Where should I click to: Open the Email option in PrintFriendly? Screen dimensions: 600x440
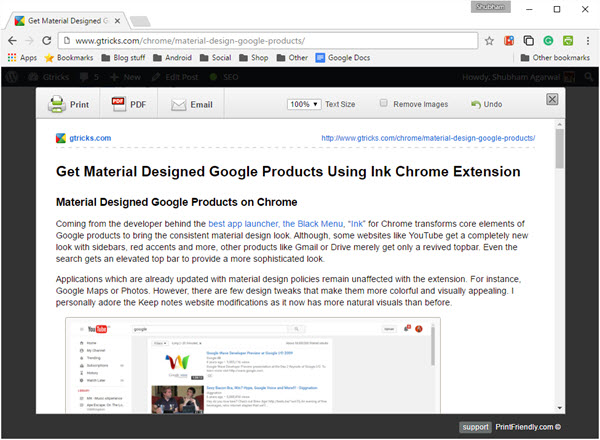tap(191, 104)
